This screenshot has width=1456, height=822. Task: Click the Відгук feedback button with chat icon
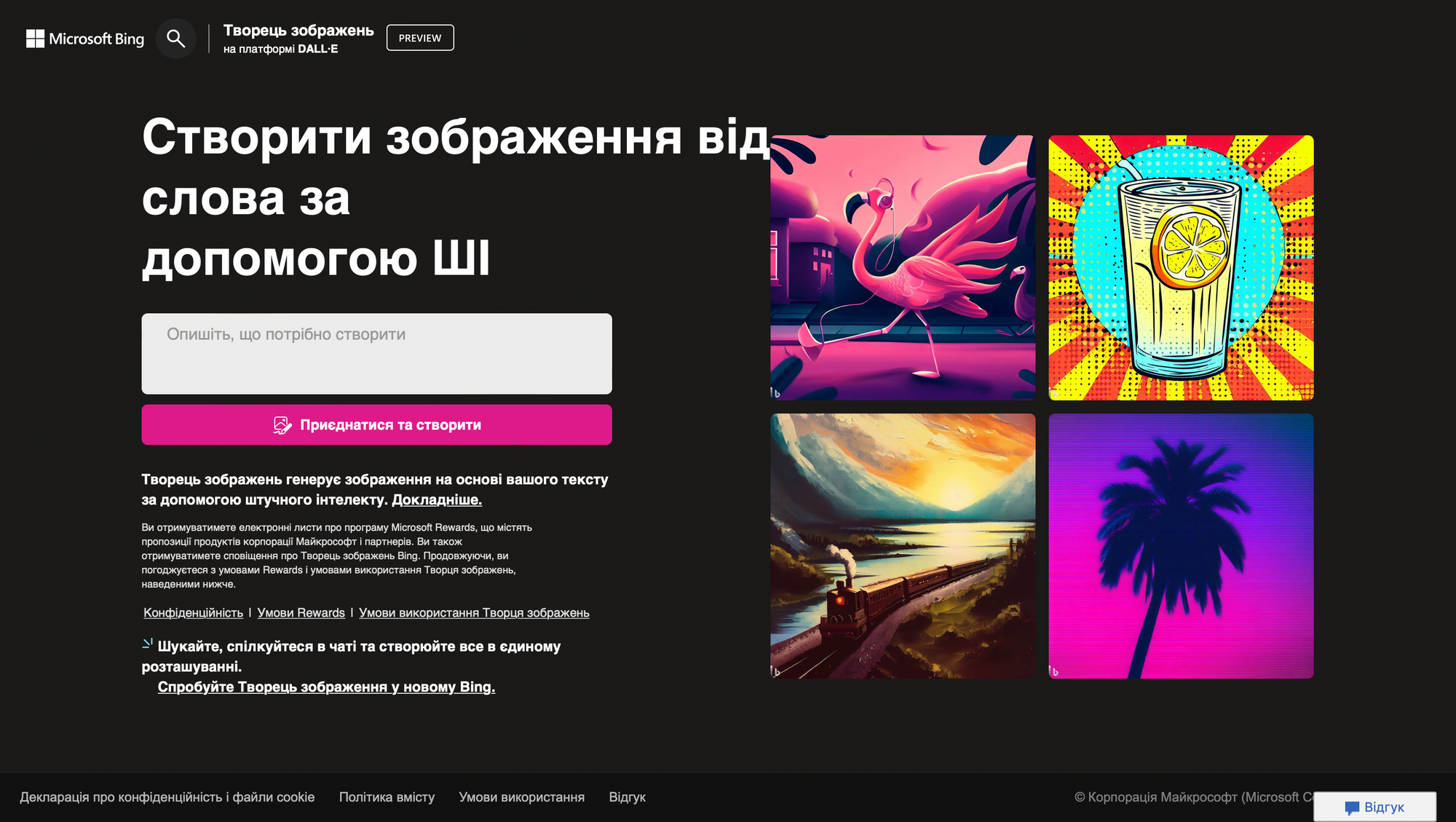1374,807
